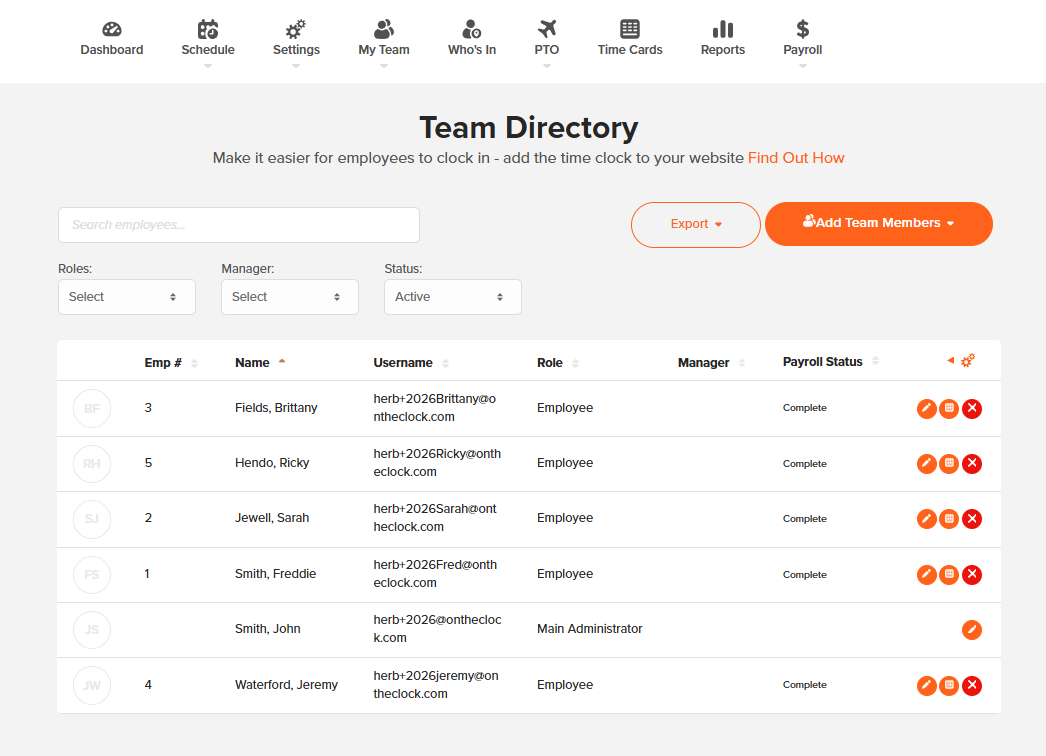Edit Waterford, Jeremy with pencil icon
The width and height of the screenshot is (1046, 756).
[927, 685]
